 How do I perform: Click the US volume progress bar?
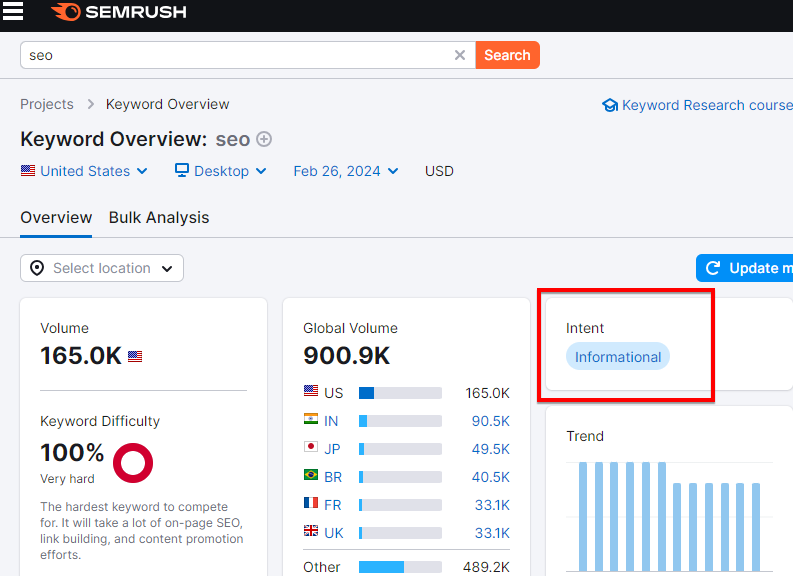click(400, 393)
